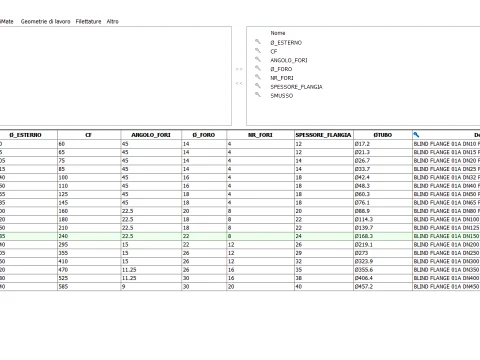Select the BLIND FLANGE 01A DN50 row

tap(240, 194)
